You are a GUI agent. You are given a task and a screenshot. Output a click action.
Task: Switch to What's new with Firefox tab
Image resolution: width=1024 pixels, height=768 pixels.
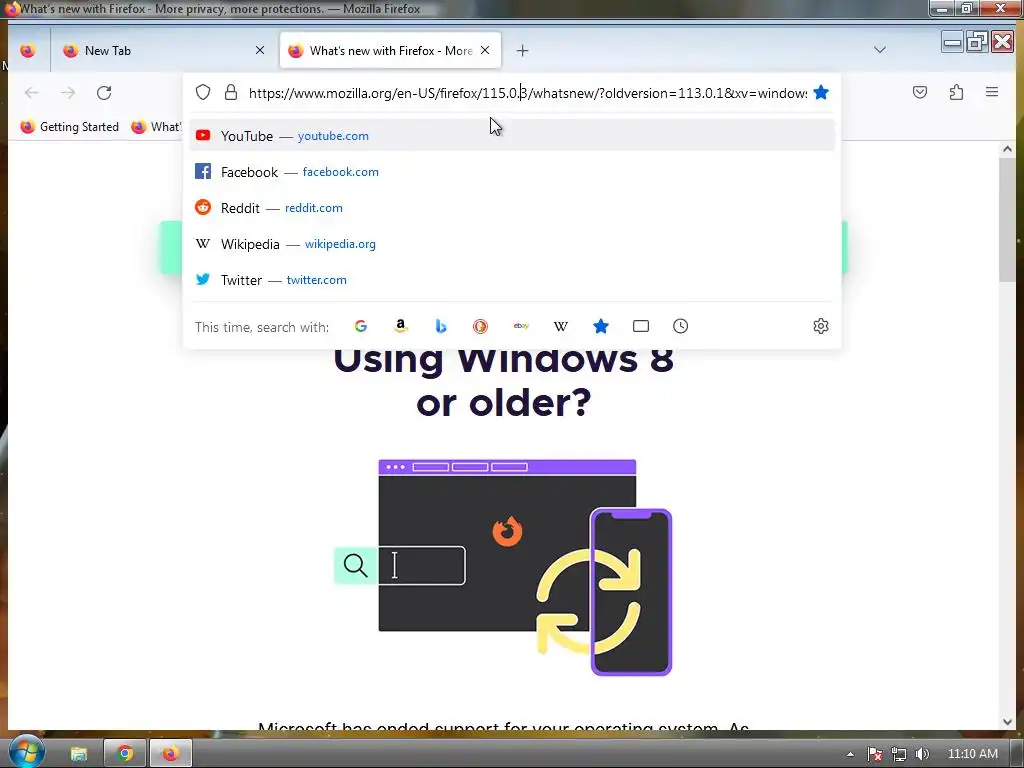coord(391,50)
